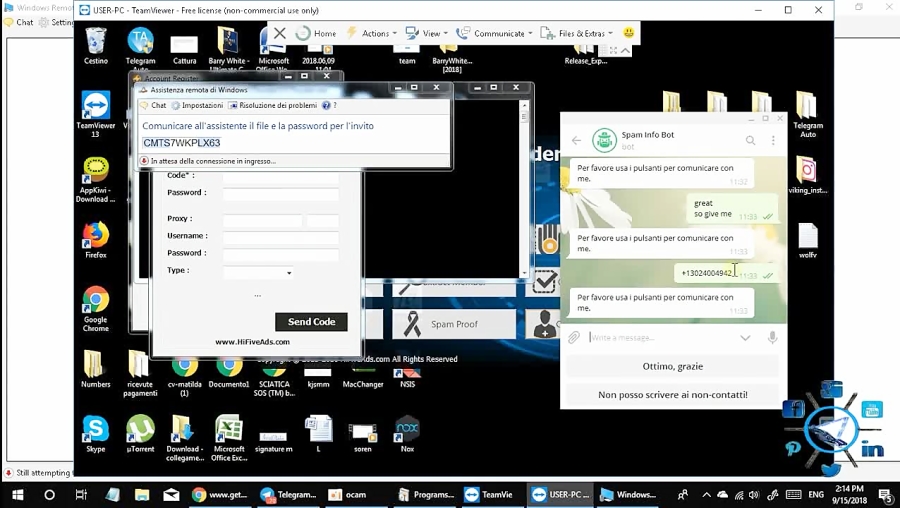Image resolution: width=900 pixels, height=508 pixels.
Task: Open the TeamViewer 13 desktop shortcut
Action: pos(96,114)
